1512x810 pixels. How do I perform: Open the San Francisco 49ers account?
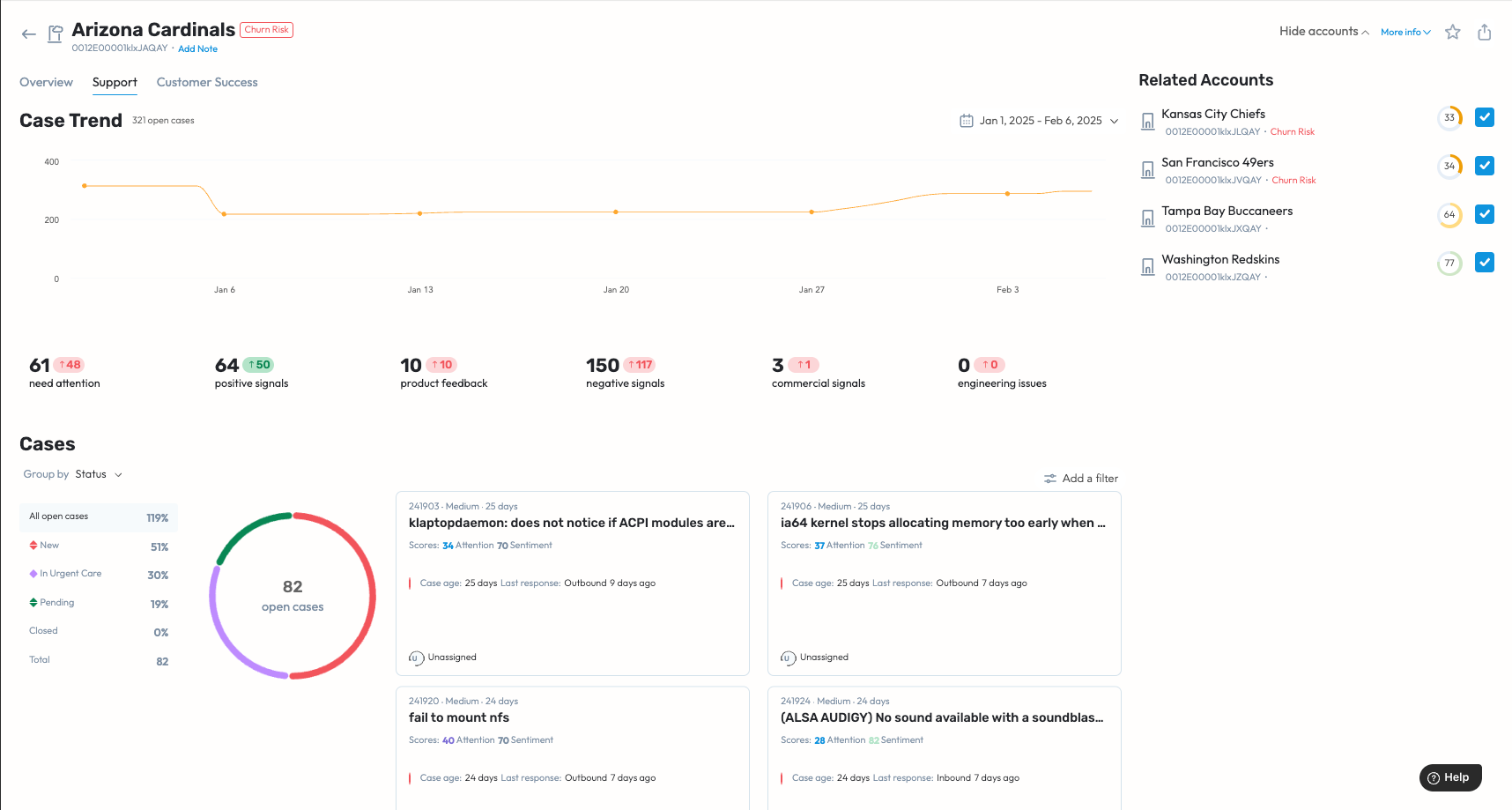click(1218, 162)
